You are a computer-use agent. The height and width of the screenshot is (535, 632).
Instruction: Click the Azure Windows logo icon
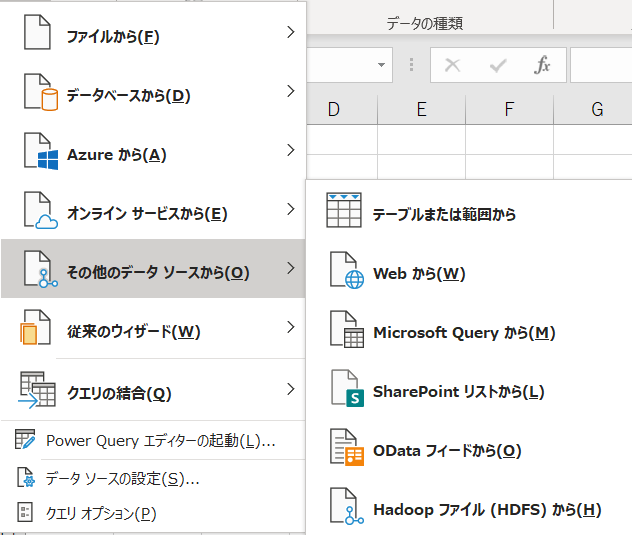click(x=48, y=159)
